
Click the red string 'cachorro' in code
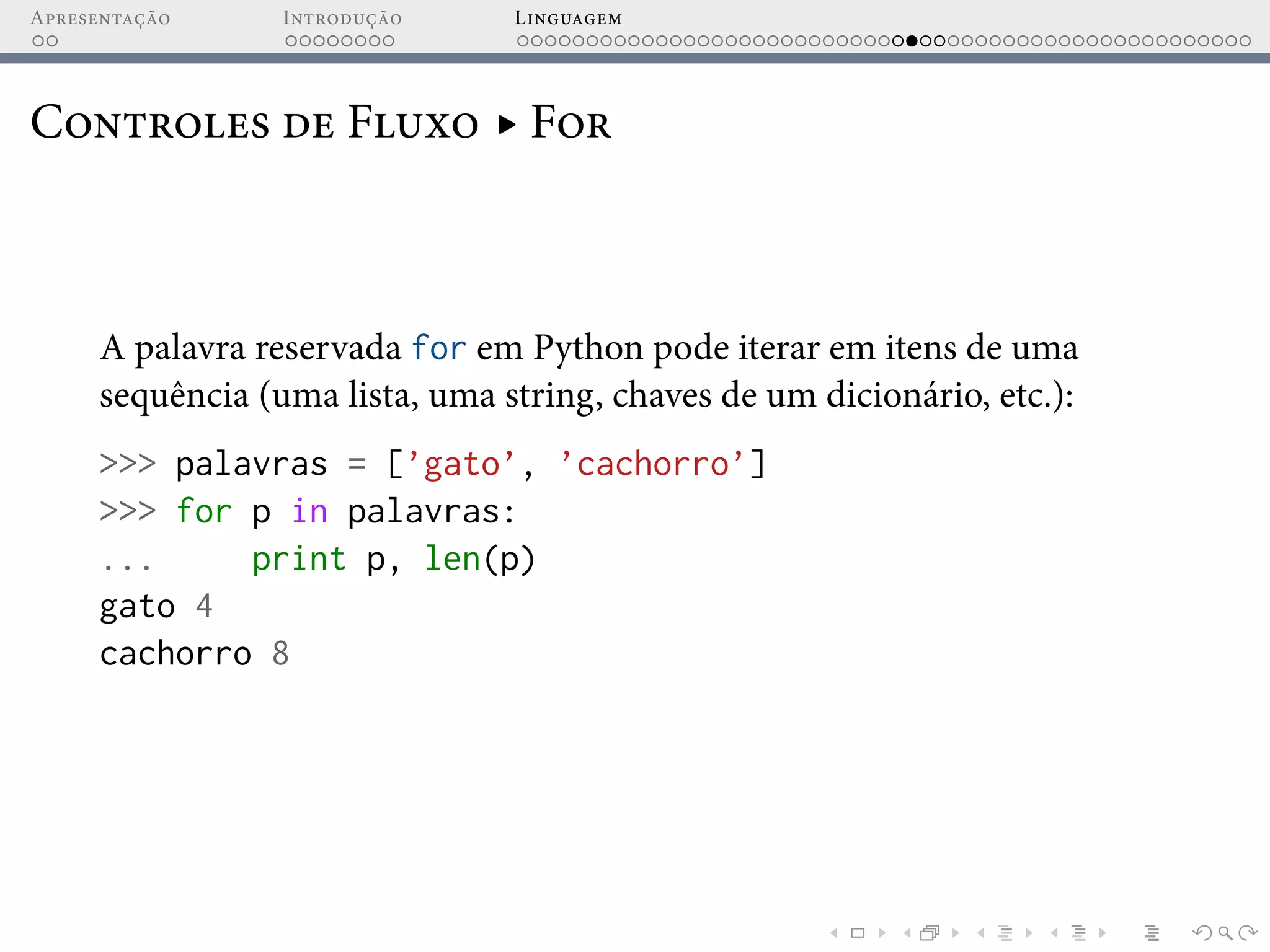[652, 464]
